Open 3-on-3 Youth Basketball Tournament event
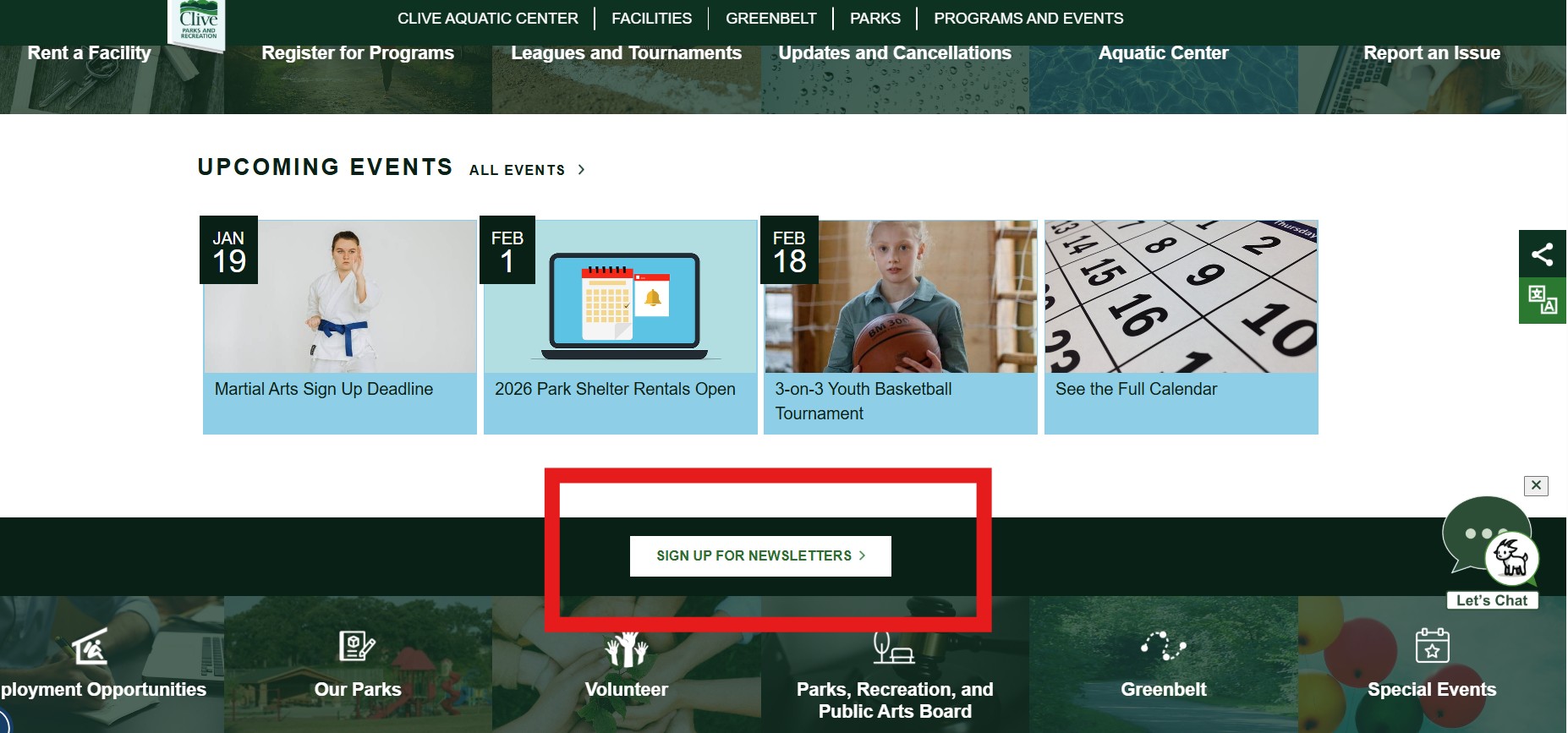Viewport: 1568px width, 733px height. pyautogui.click(x=863, y=401)
